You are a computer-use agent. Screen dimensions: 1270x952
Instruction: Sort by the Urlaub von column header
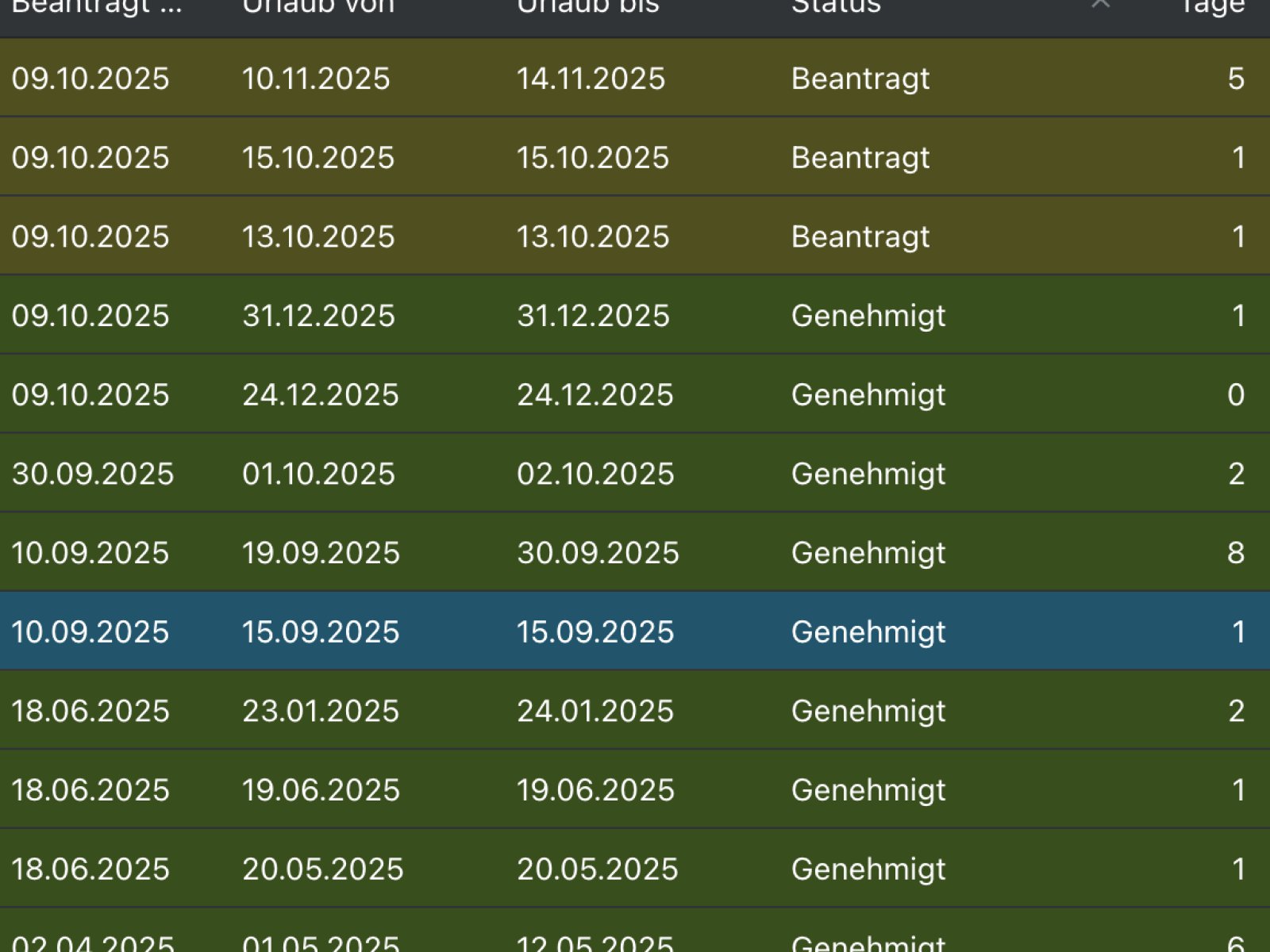click(317, 6)
